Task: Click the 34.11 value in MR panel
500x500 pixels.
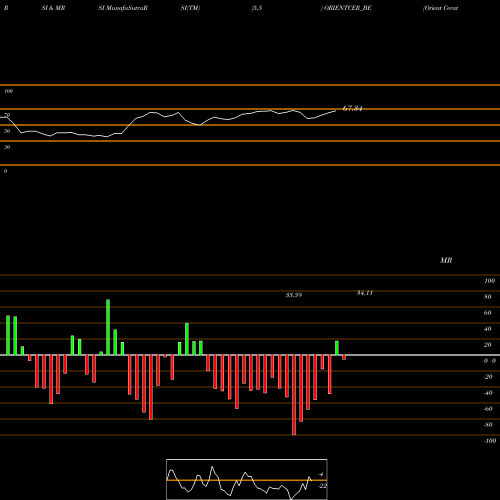Action: click(x=365, y=293)
